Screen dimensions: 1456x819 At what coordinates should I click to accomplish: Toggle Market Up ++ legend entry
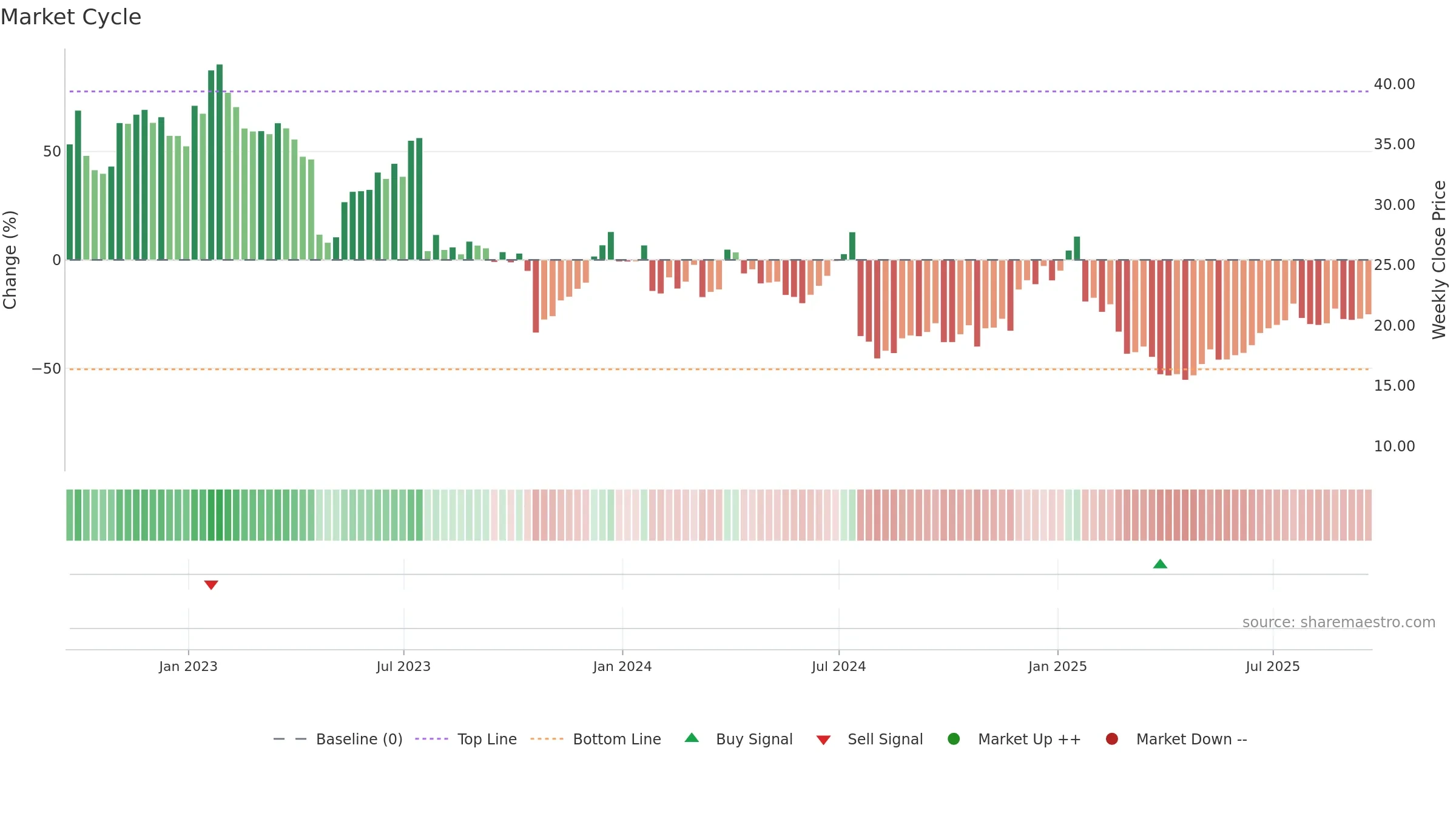tap(1014, 739)
